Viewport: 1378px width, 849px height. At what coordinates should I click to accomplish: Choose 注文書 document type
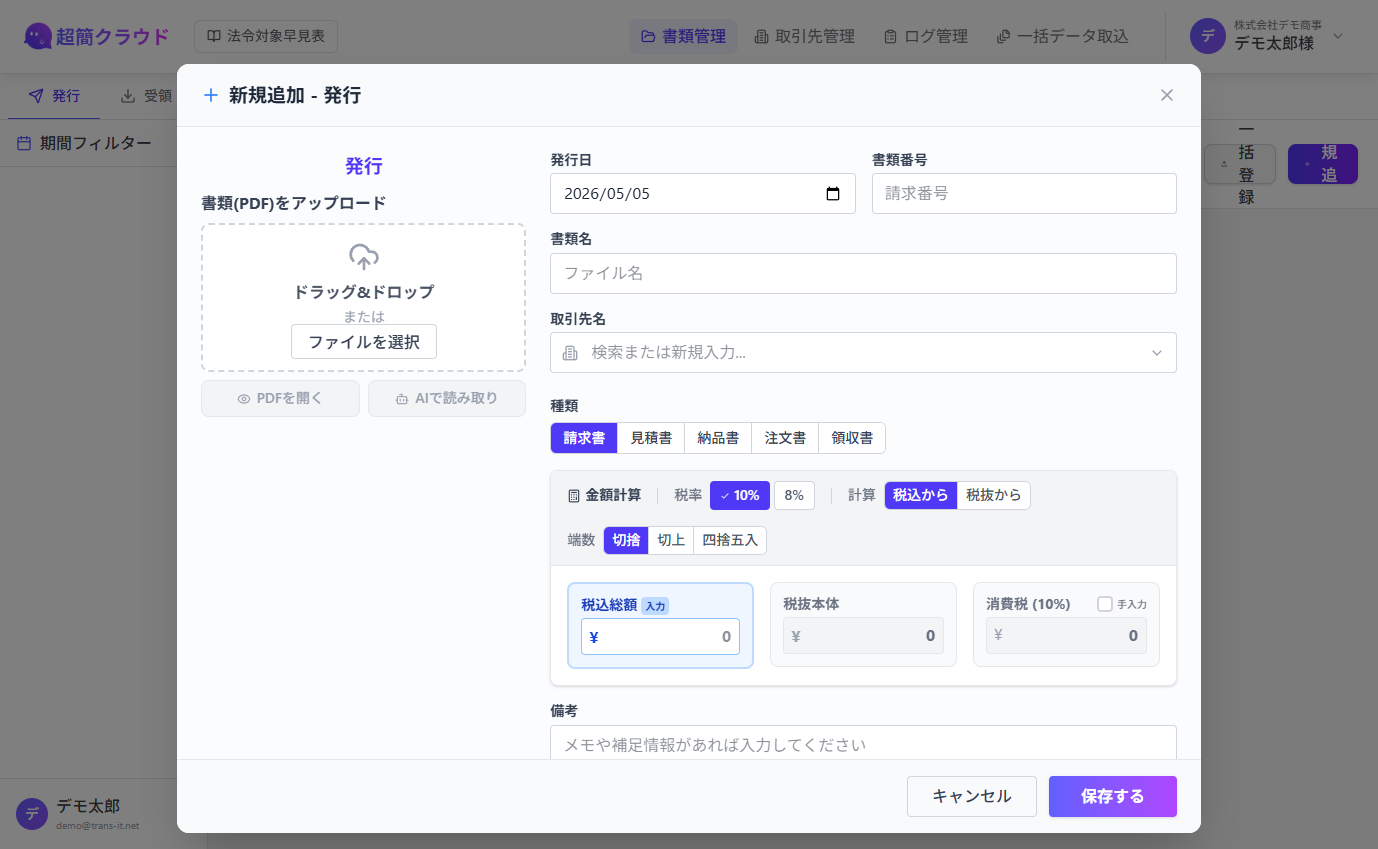[785, 438]
